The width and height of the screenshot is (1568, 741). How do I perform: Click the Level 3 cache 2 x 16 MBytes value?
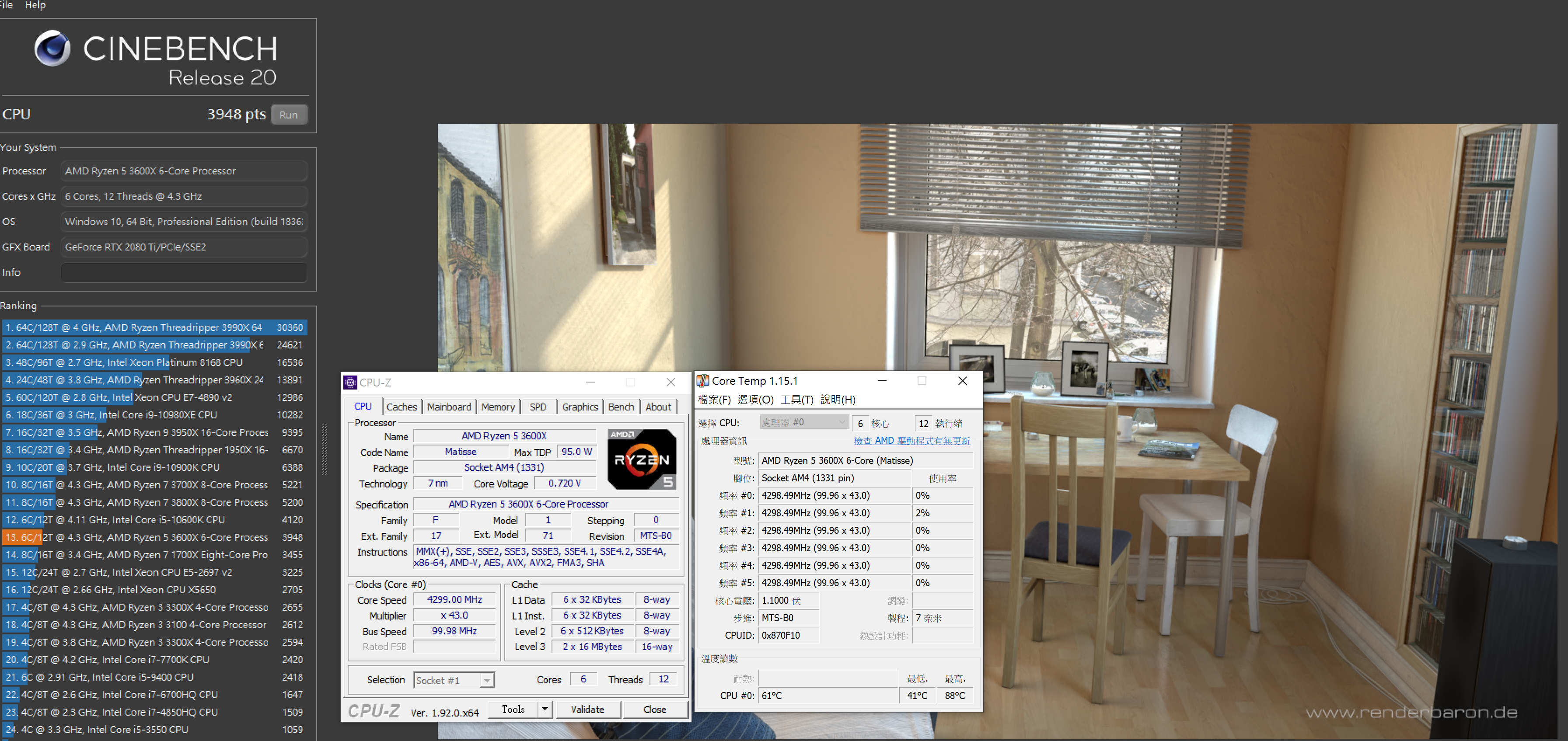(592, 647)
